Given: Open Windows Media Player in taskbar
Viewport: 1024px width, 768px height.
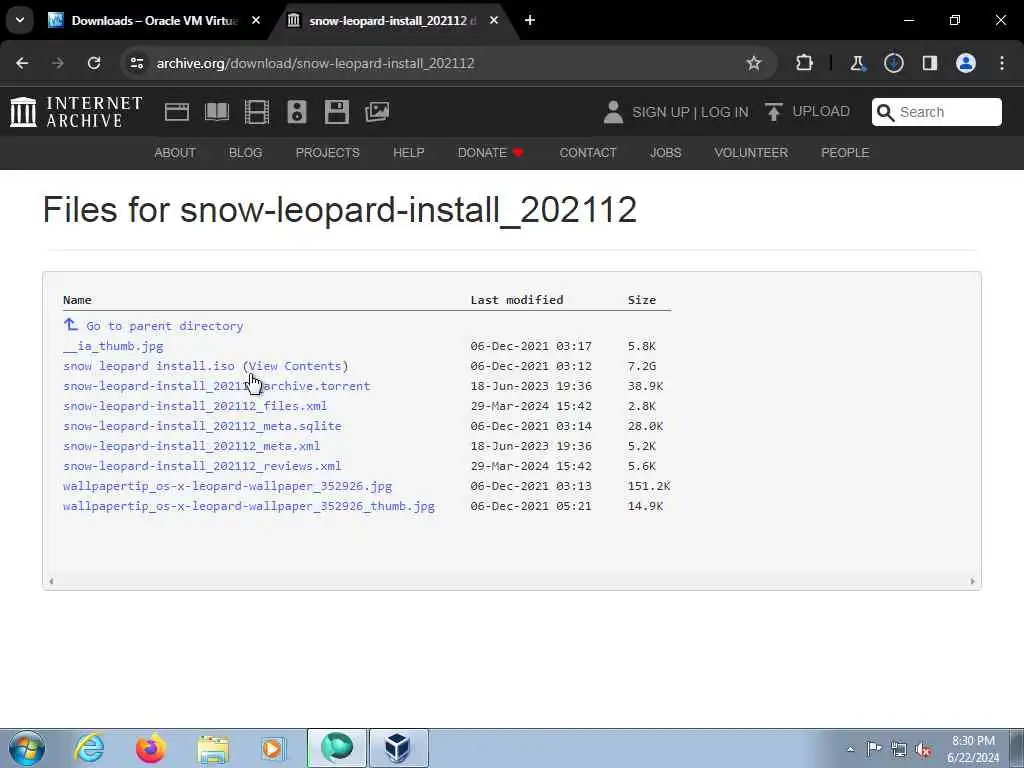Looking at the screenshot, I should pos(273,749).
